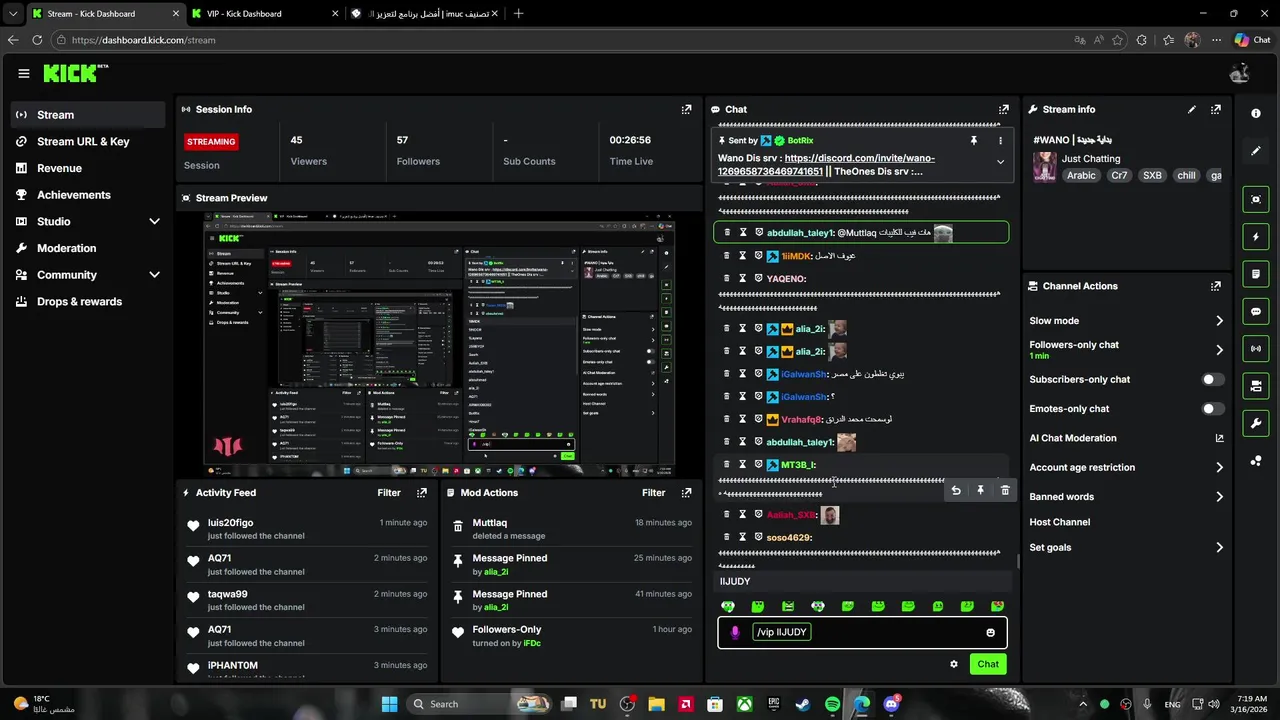This screenshot has height=720, width=1280.
Task: Pop out the Chat panel
Action: 1004,109
